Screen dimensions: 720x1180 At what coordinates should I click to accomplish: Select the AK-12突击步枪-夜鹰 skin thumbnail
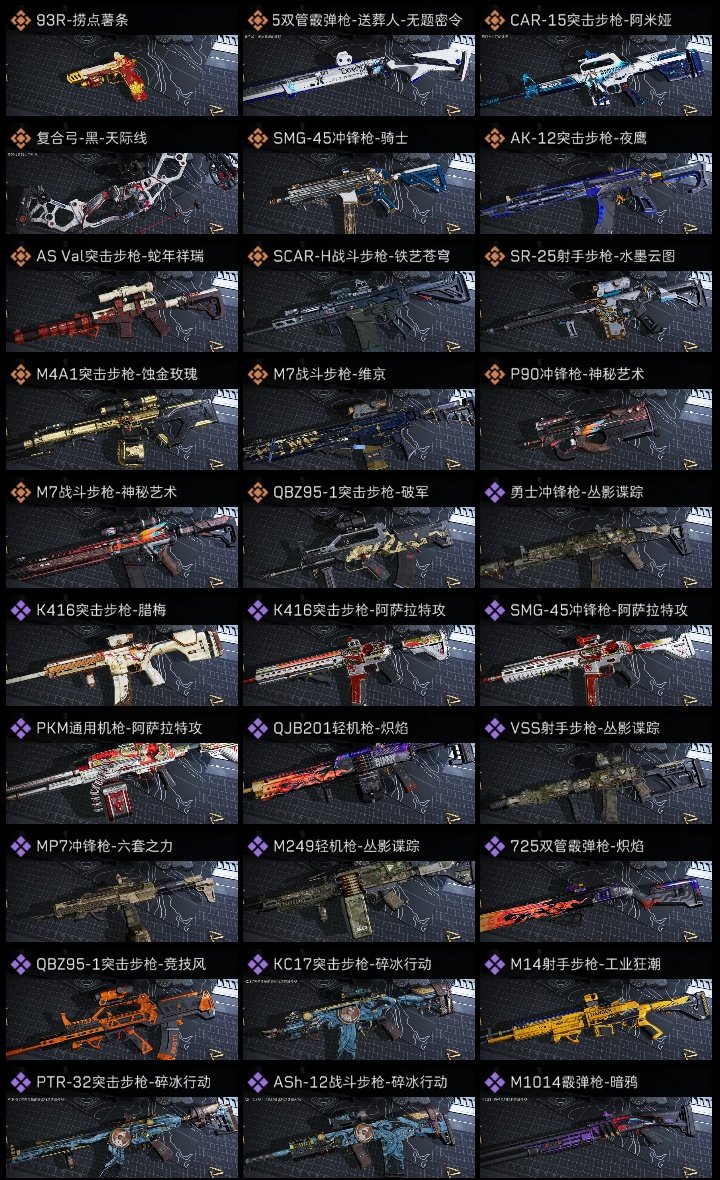pyautogui.click(x=596, y=193)
